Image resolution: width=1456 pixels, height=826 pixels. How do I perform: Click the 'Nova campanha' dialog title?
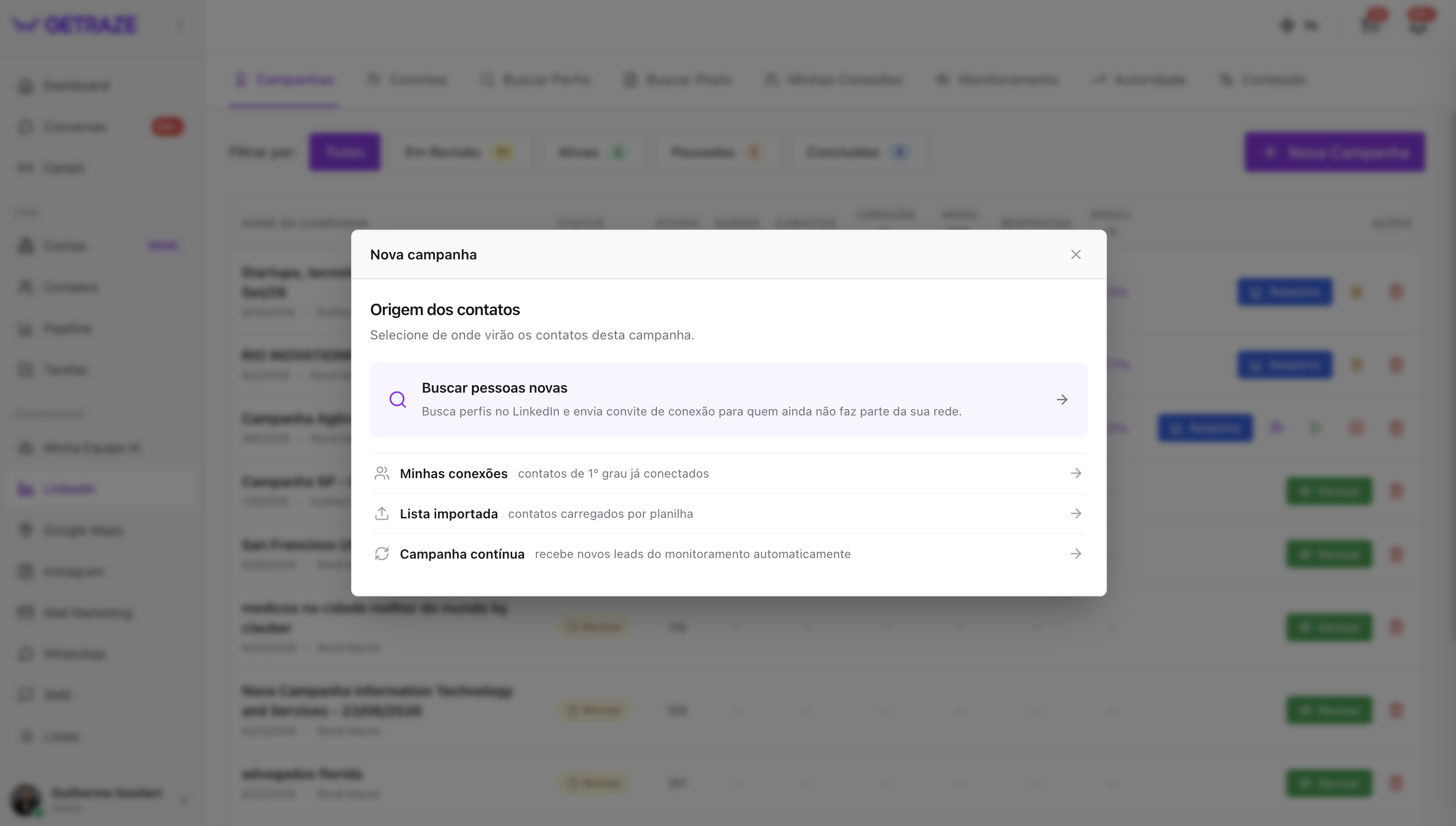click(424, 254)
